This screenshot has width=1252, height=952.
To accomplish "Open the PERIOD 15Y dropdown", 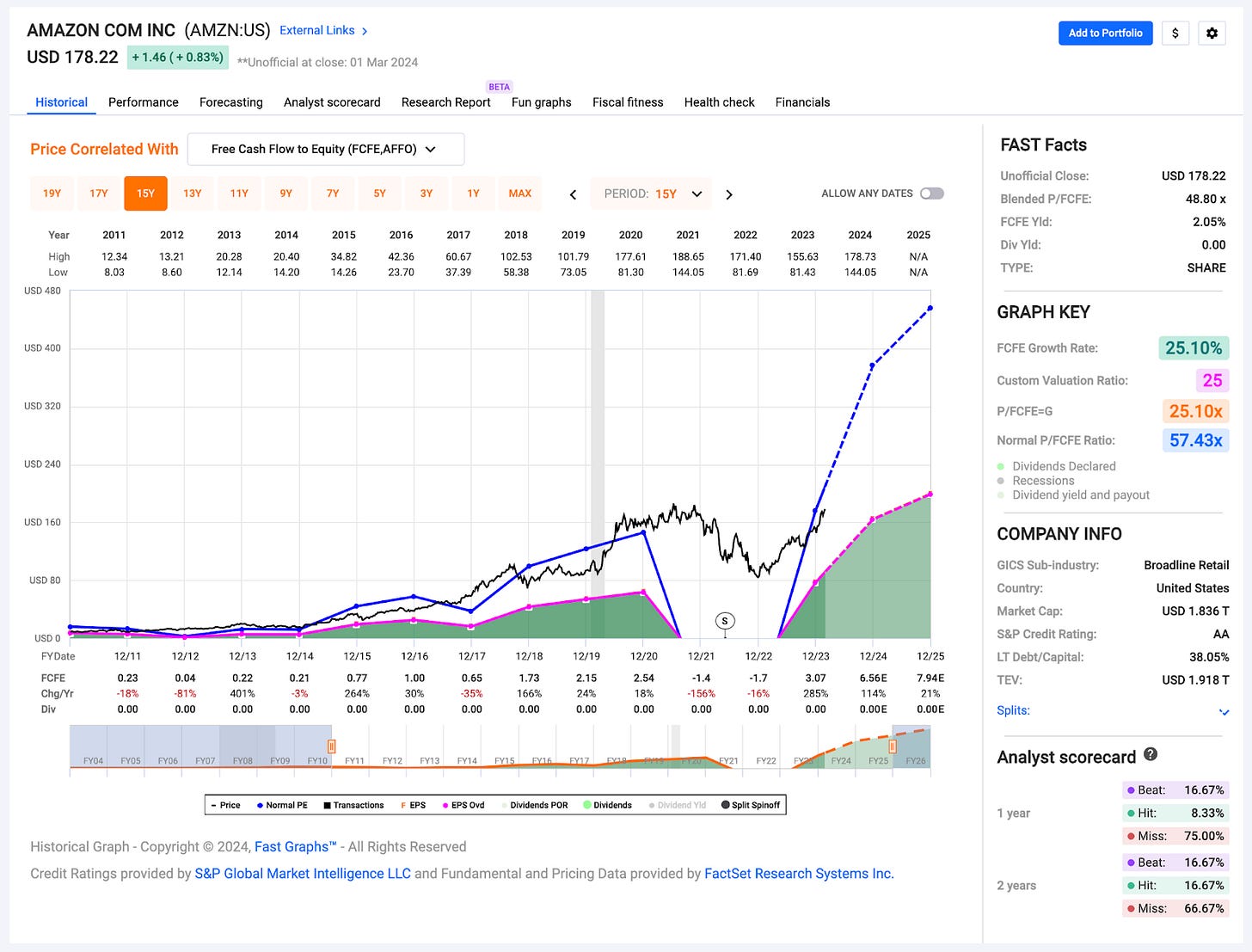I will pyautogui.click(x=652, y=194).
